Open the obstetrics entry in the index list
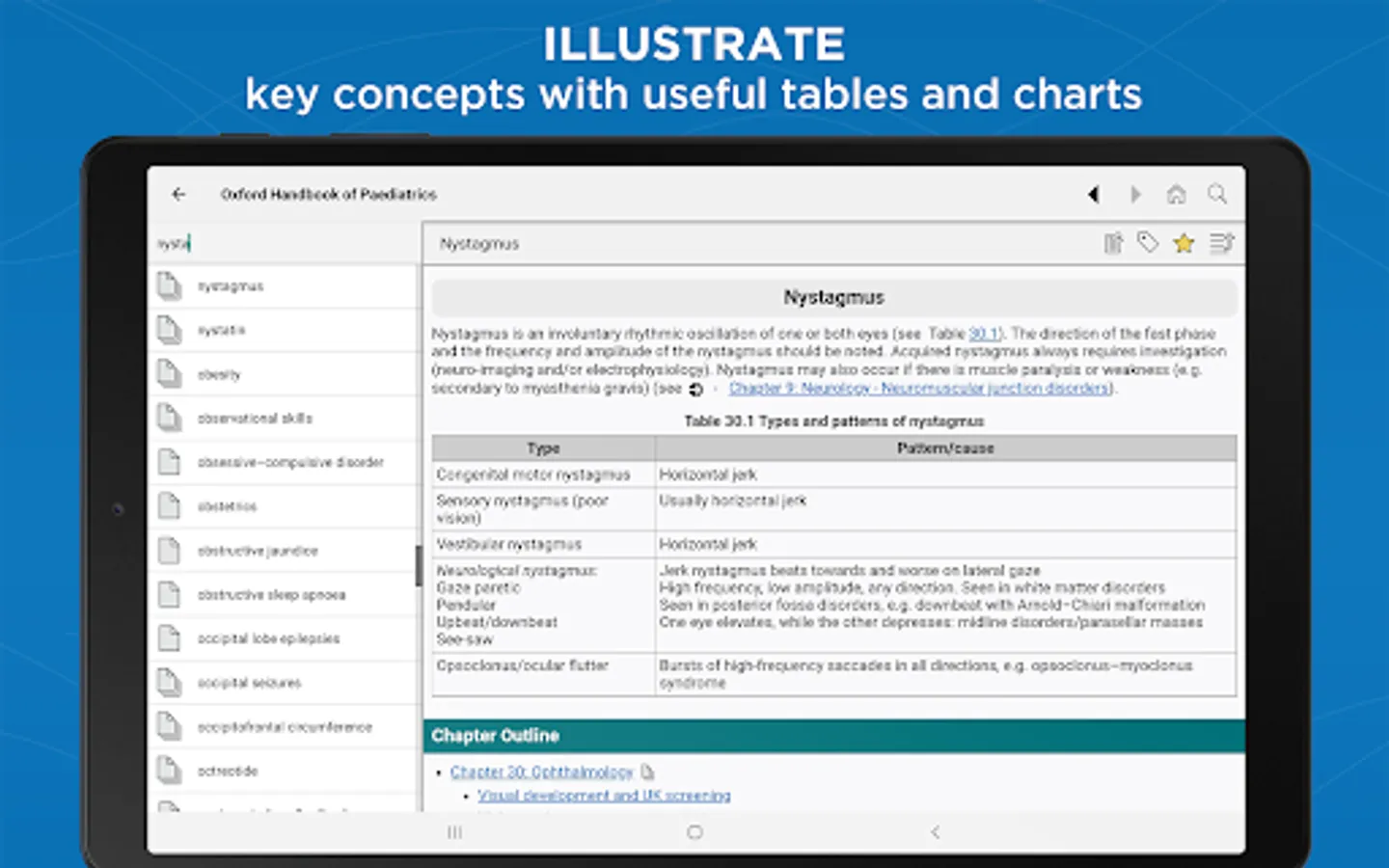Viewport: 1389px width, 868px height. click(226, 506)
